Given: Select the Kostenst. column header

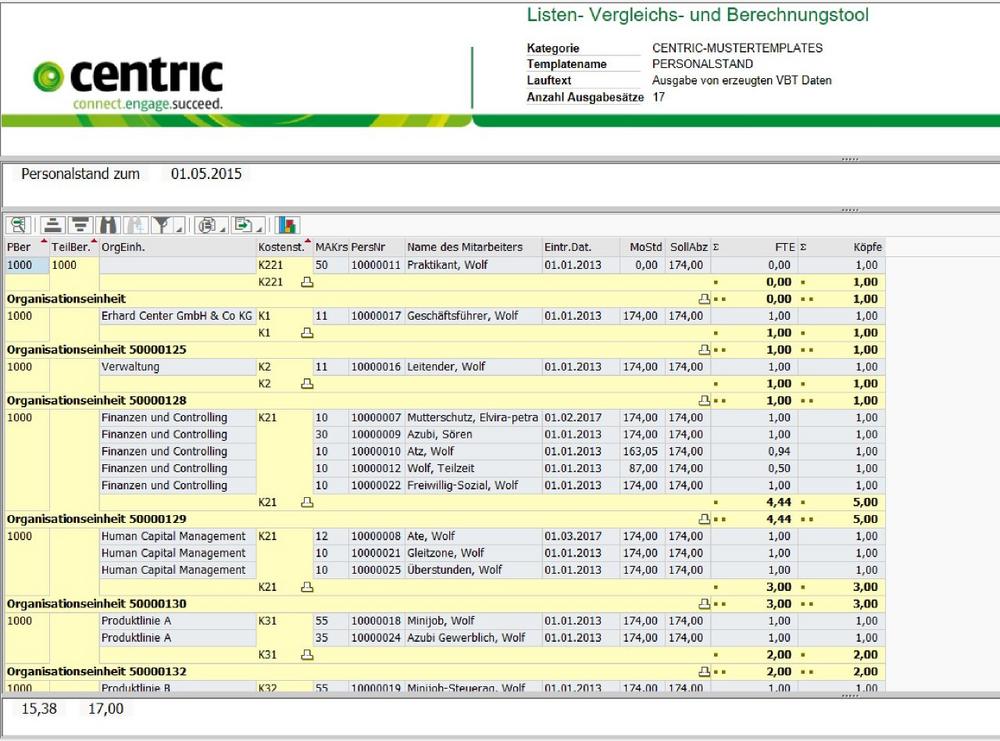Looking at the screenshot, I should (280, 247).
